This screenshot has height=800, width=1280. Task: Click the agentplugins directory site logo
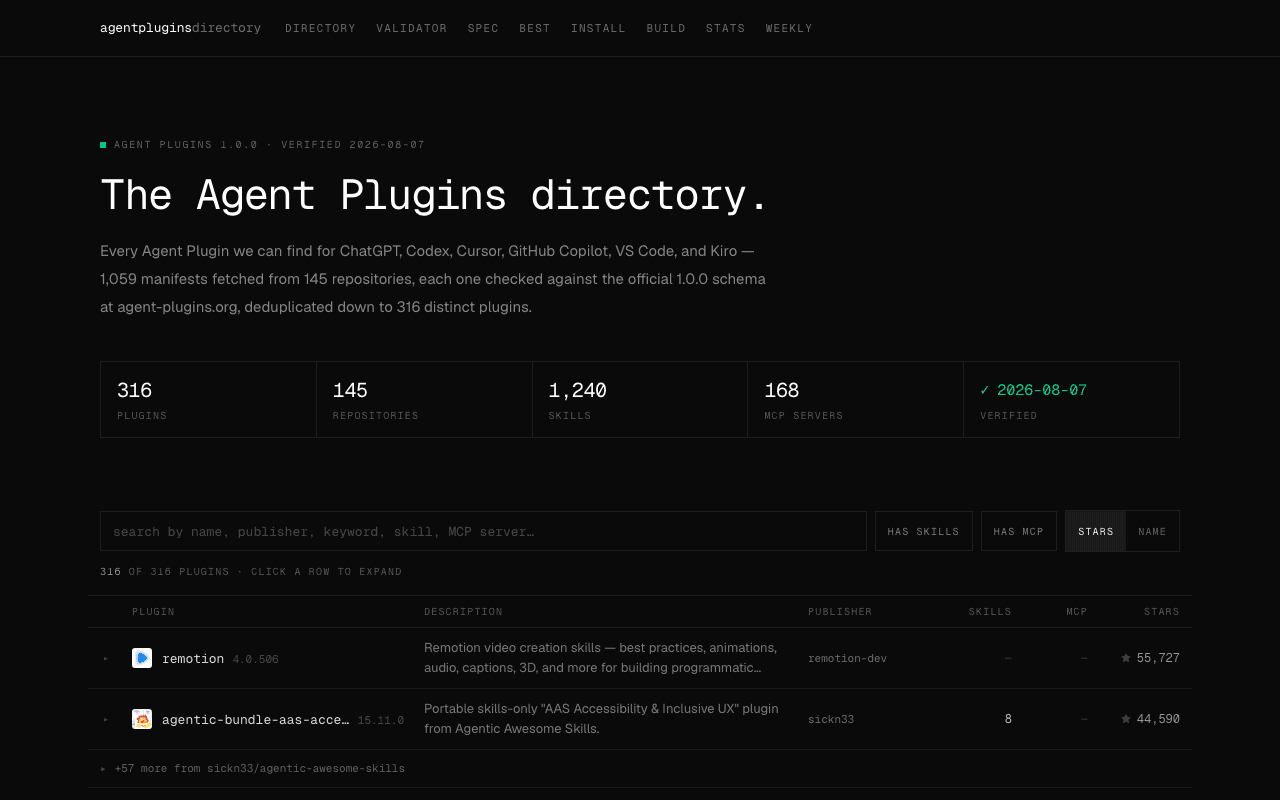(x=180, y=28)
